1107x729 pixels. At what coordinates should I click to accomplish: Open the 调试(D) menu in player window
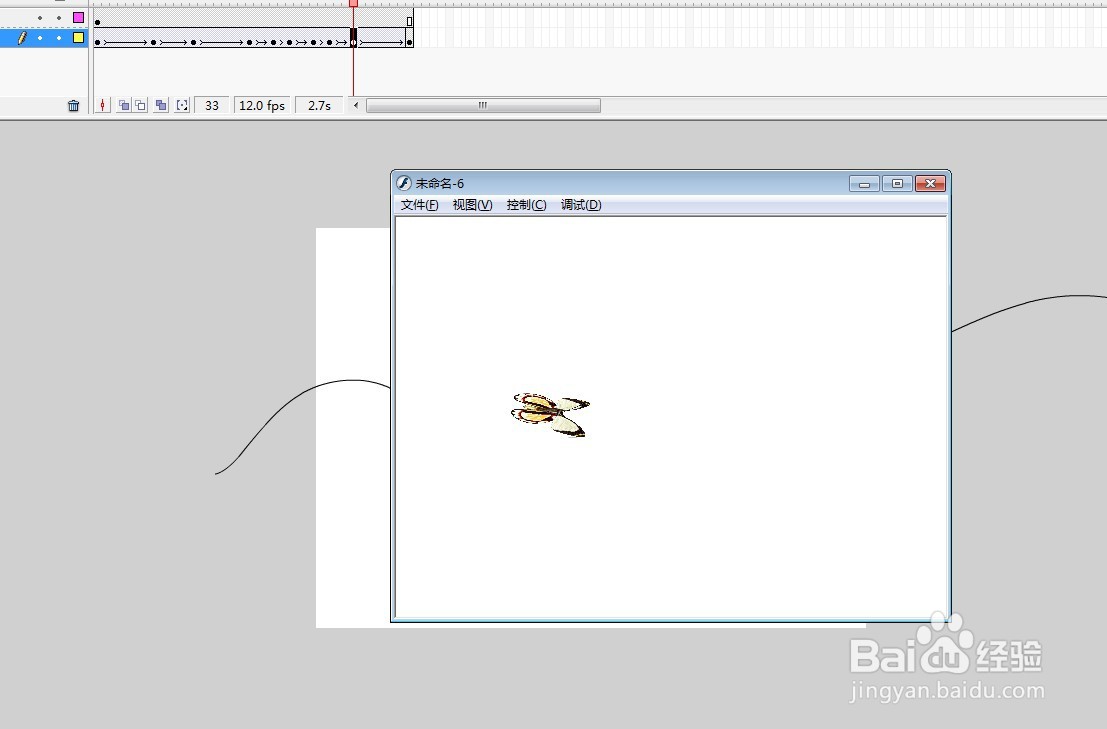(581, 205)
